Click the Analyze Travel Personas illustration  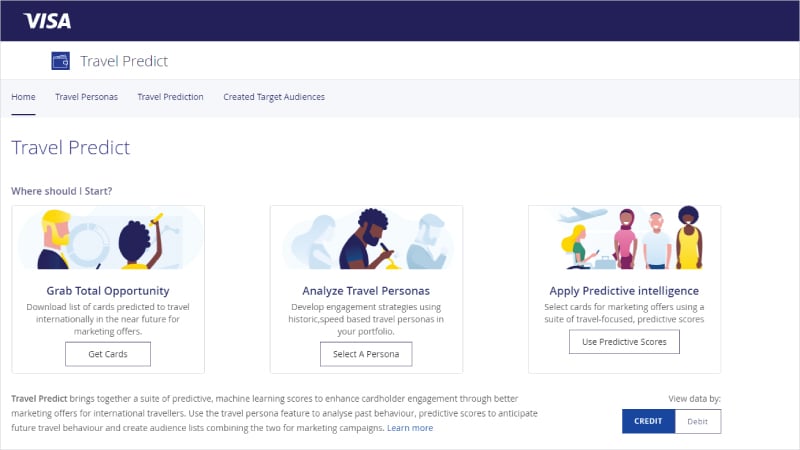click(366, 241)
